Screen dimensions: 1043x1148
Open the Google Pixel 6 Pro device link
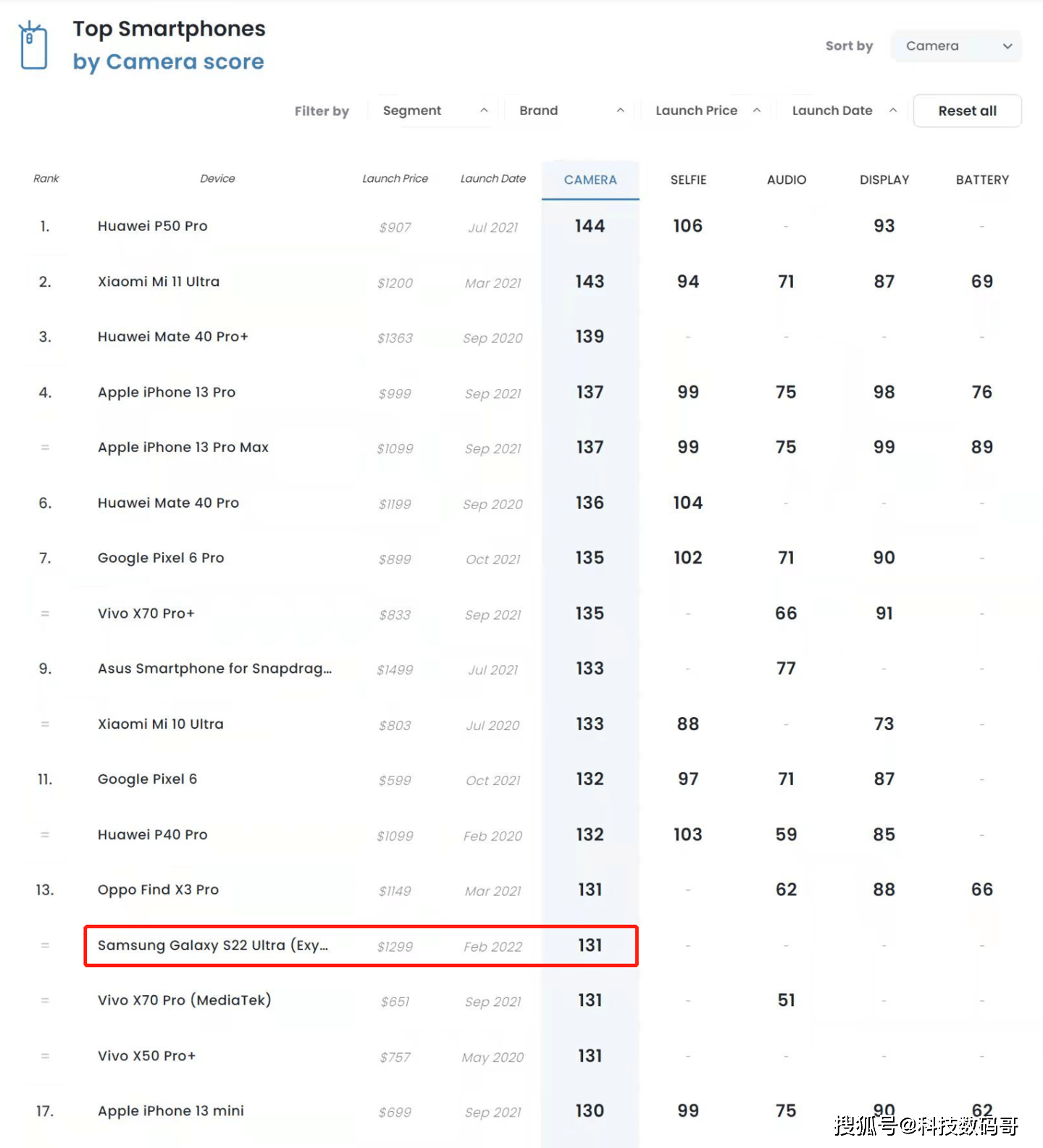coord(161,558)
